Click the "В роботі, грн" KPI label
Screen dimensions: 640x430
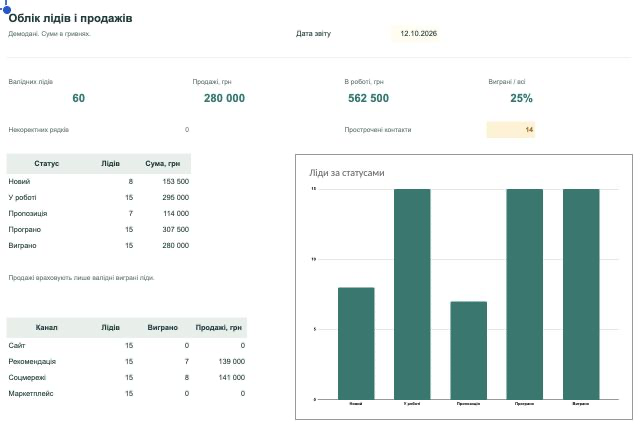[x=364, y=82]
